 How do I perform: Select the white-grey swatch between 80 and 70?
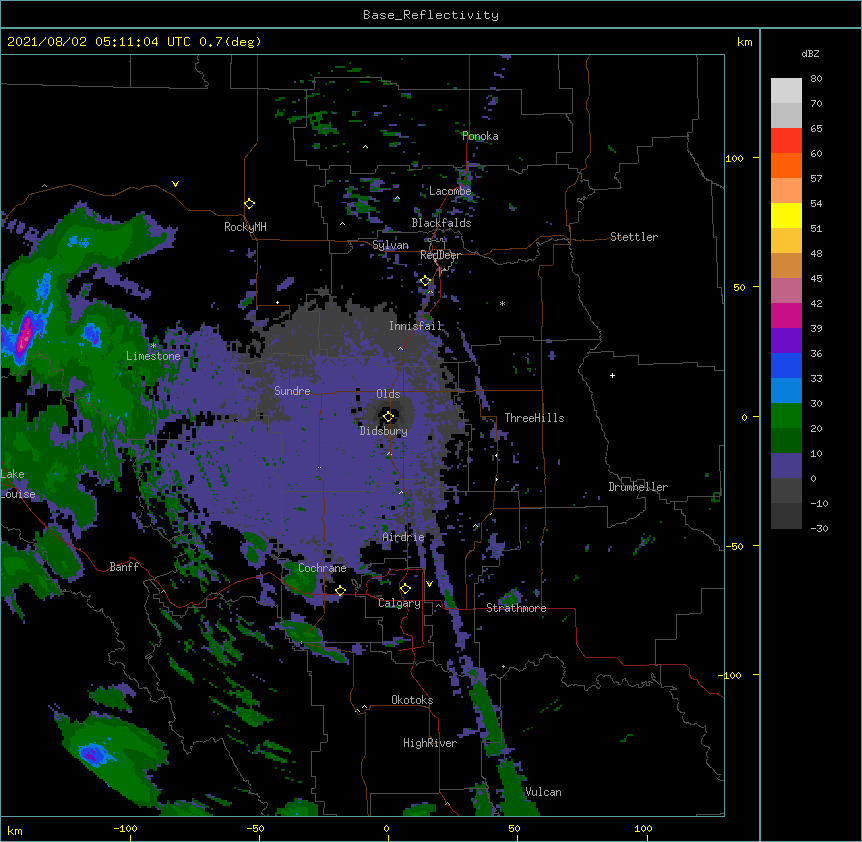tap(786, 91)
